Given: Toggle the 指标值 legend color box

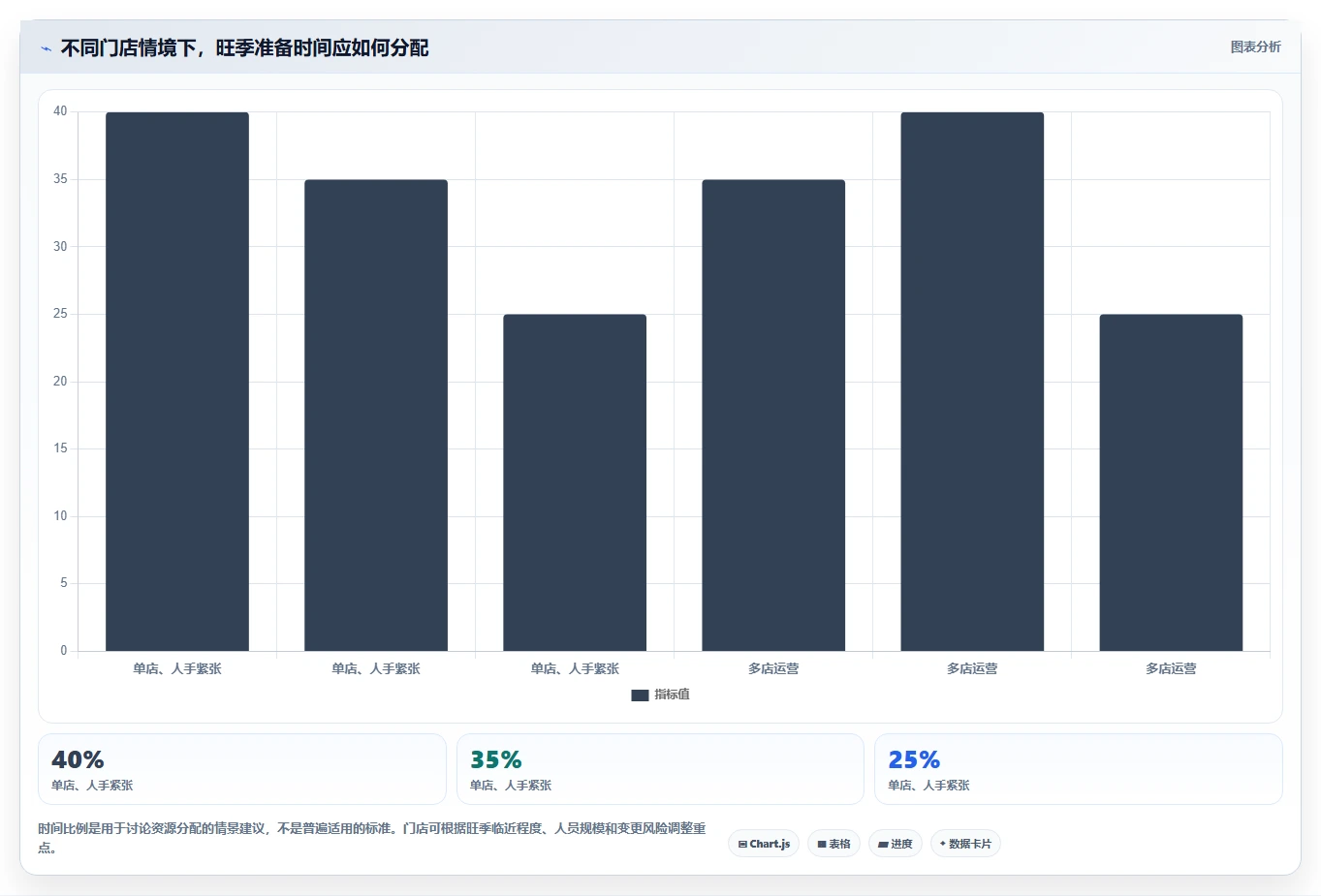Looking at the screenshot, I should [640, 695].
